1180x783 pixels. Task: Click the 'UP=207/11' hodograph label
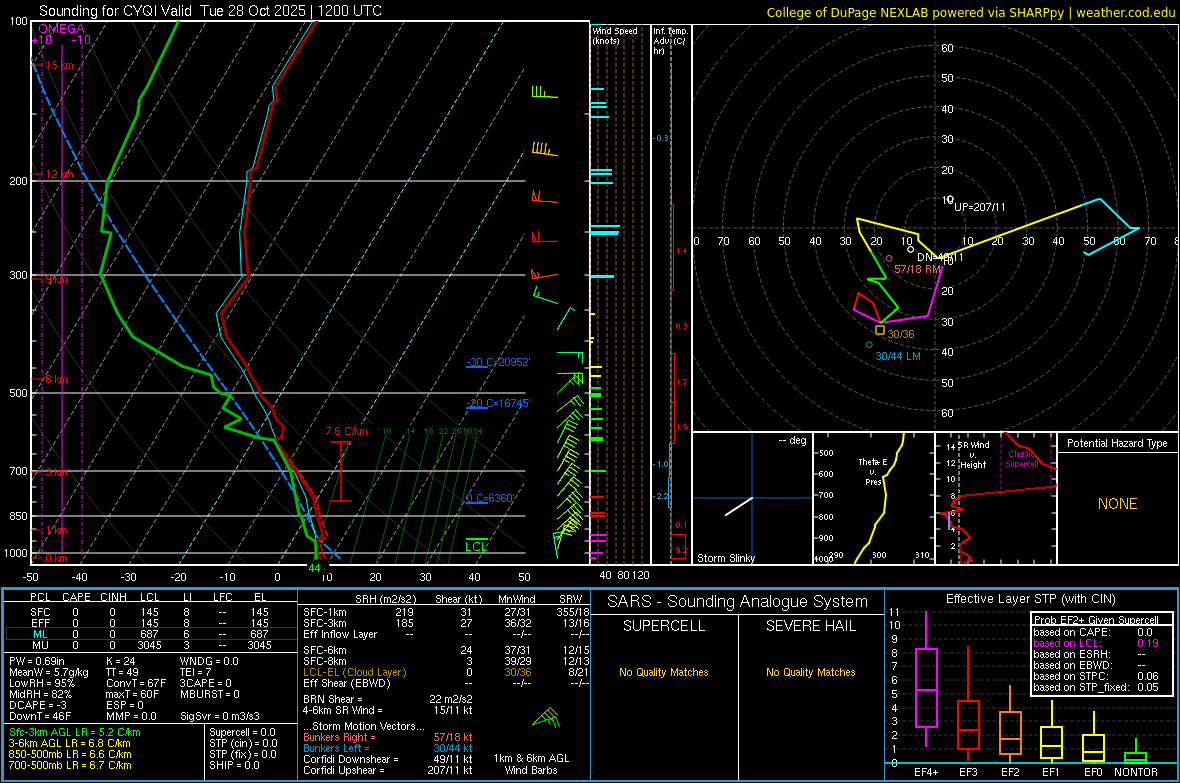[980, 207]
